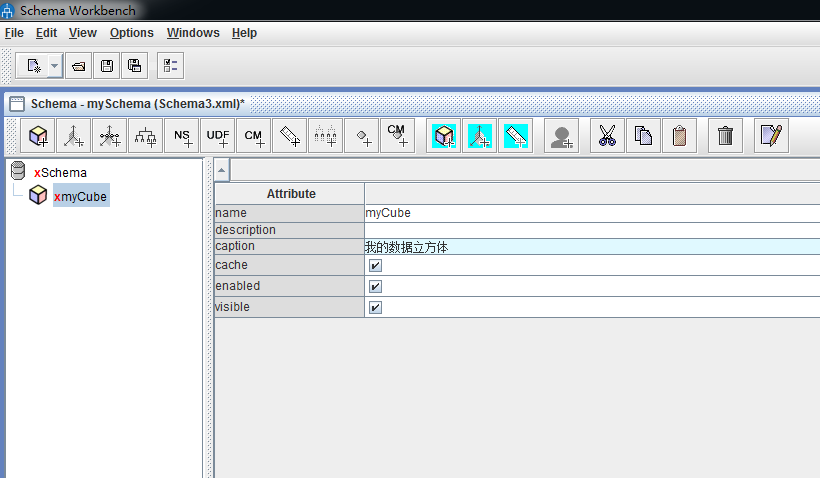
Task: Click the description attribute label cell
Action: click(290, 230)
